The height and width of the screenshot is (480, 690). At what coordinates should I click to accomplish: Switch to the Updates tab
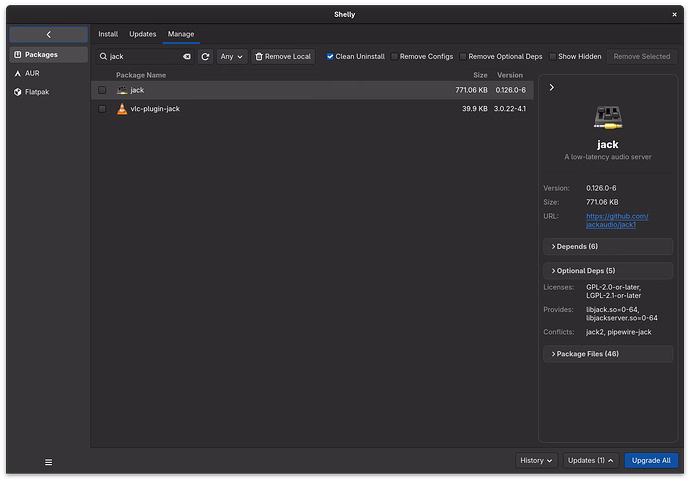point(143,34)
